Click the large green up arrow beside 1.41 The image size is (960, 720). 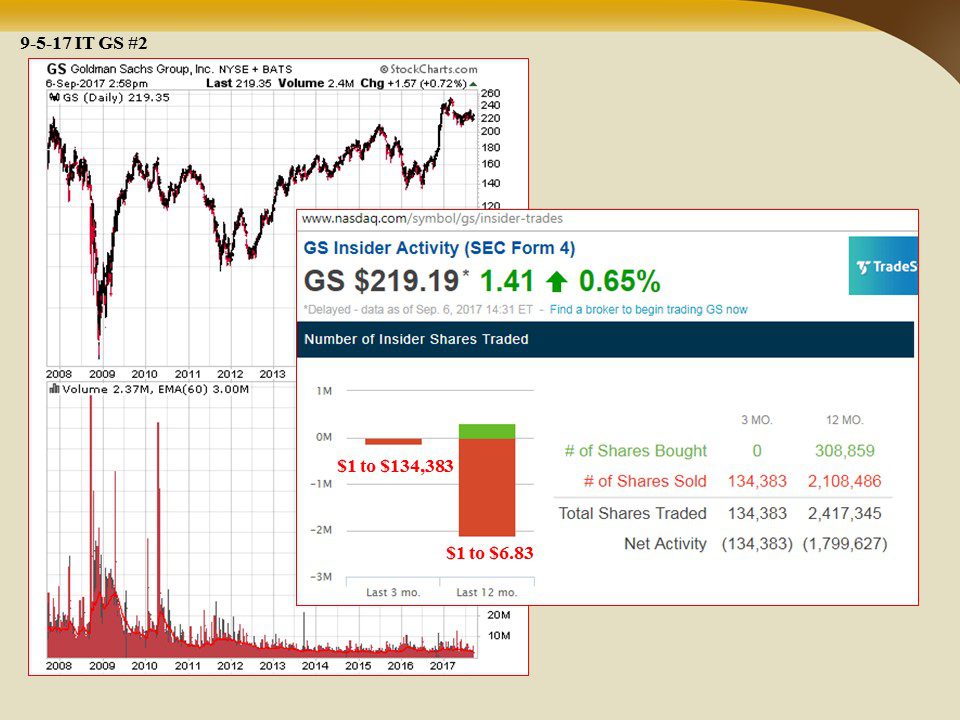[557, 282]
